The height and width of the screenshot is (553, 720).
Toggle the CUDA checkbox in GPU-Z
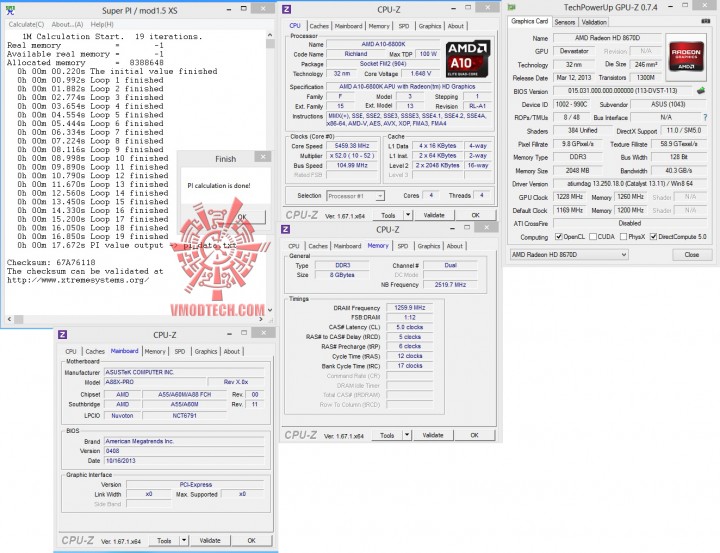[x=593, y=237]
